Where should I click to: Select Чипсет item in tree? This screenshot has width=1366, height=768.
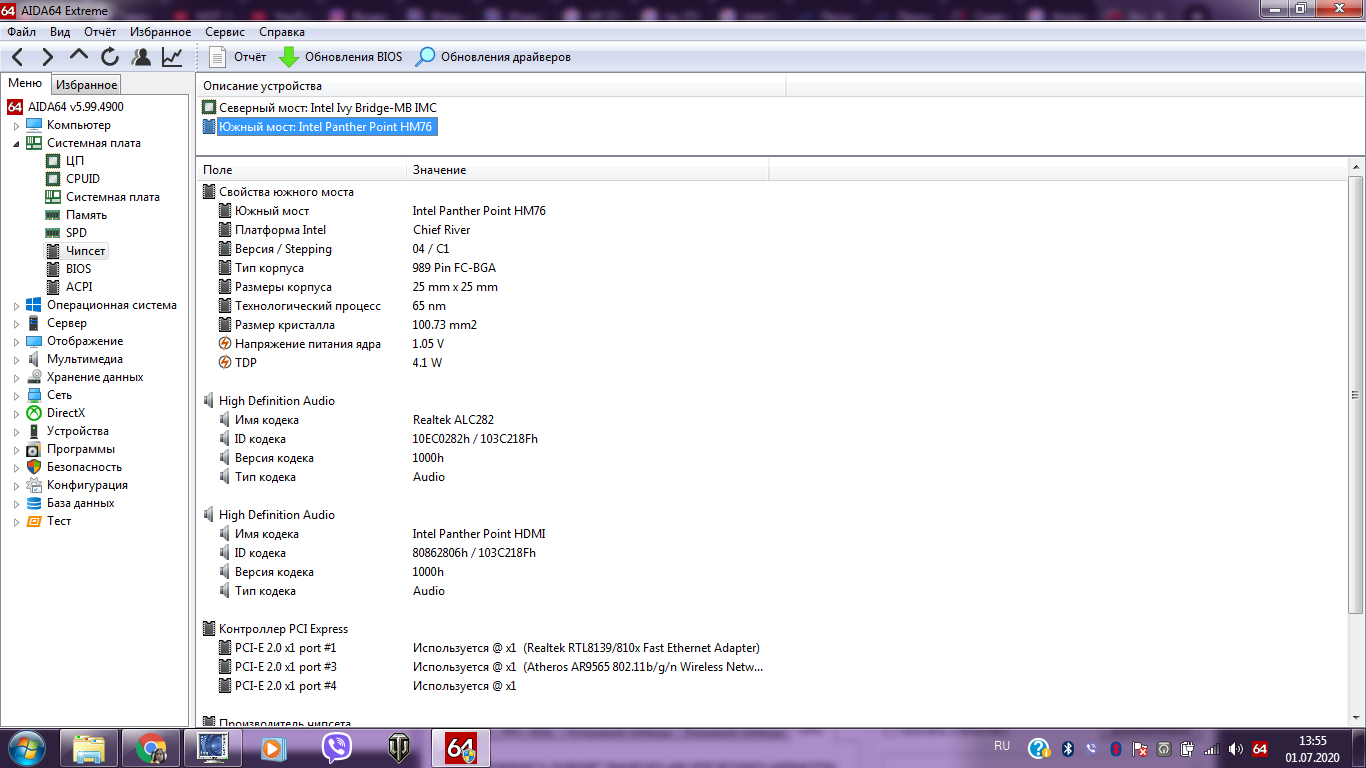click(x=86, y=251)
